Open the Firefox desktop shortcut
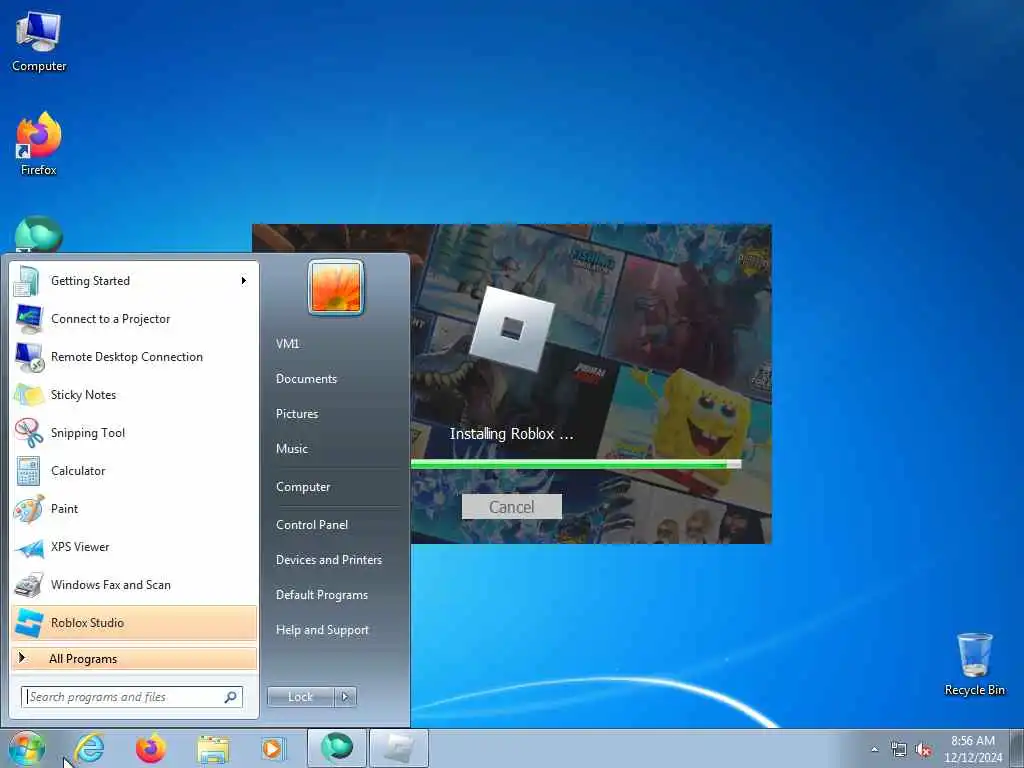 click(39, 144)
